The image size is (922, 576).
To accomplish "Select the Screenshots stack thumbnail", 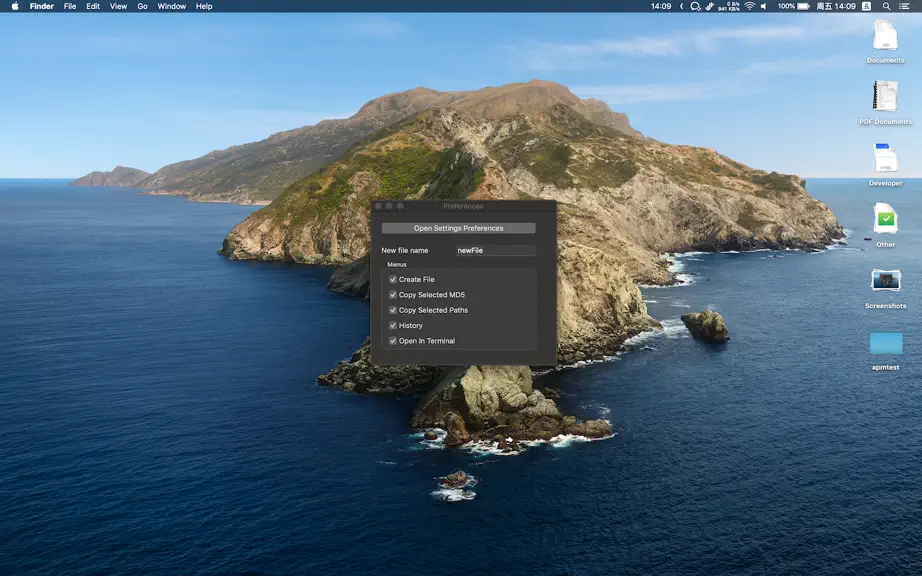I will 886,280.
